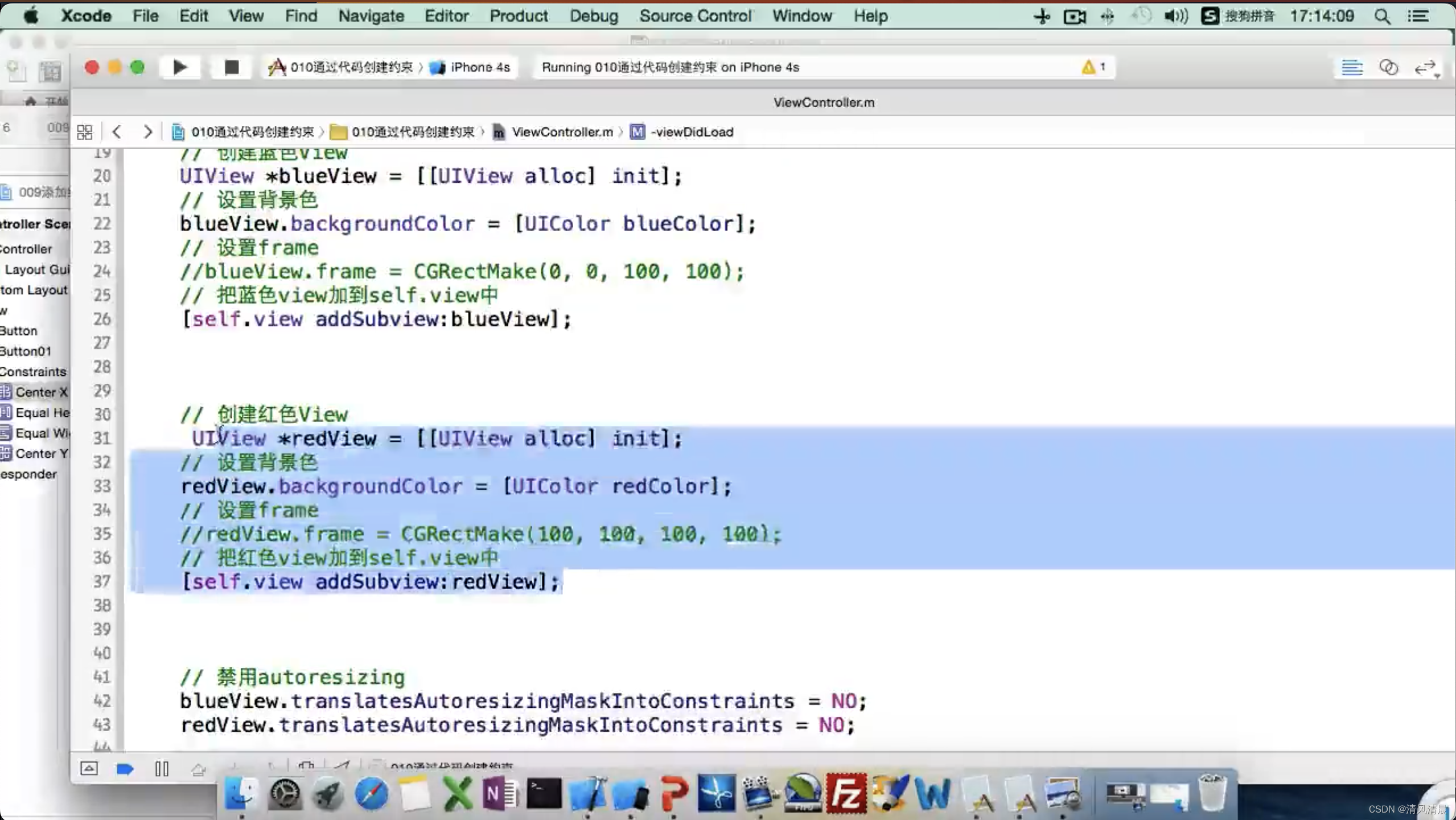
Task: Open the Source Control menu
Action: (x=695, y=16)
